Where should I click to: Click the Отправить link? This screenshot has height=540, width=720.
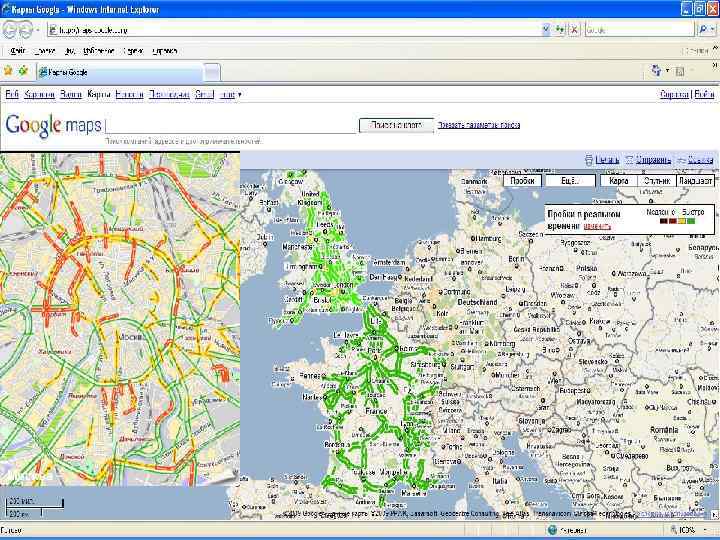(x=654, y=160)
